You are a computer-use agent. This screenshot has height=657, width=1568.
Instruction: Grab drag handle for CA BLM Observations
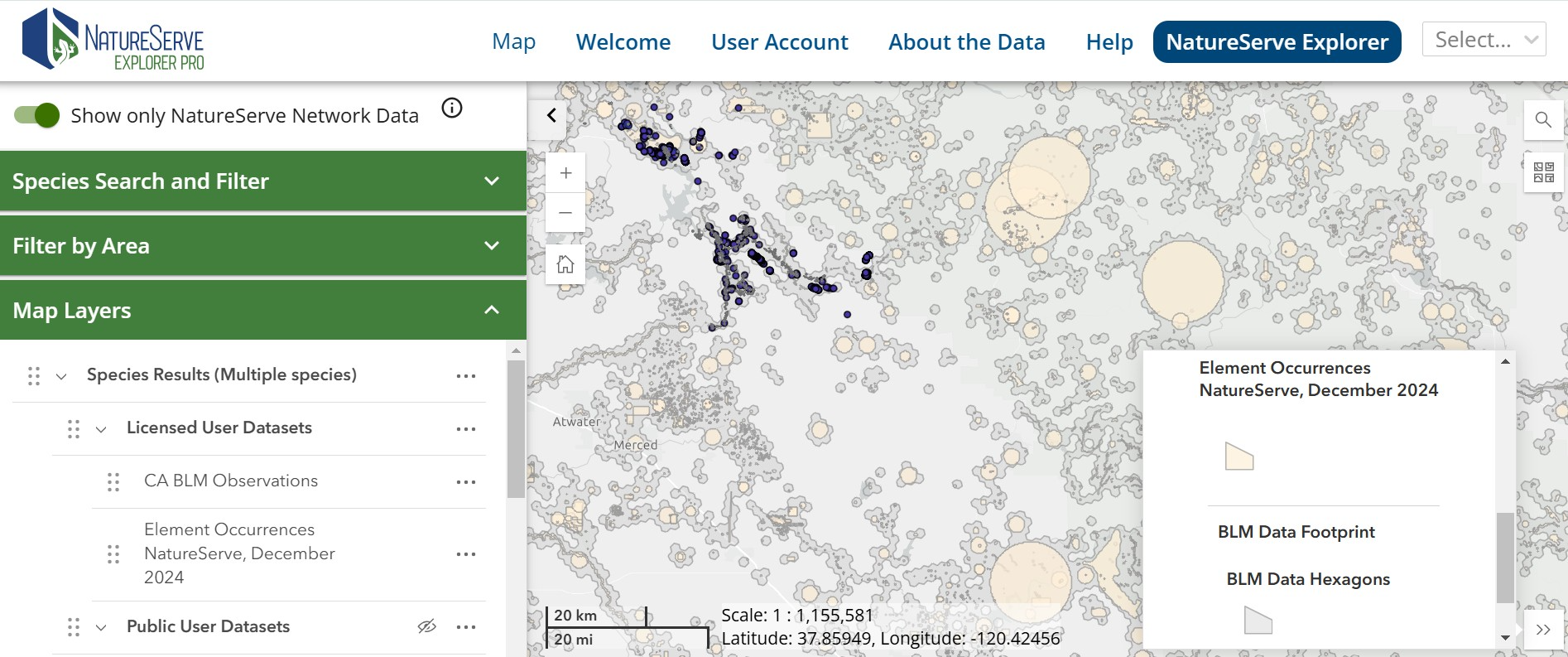point(113,482)
